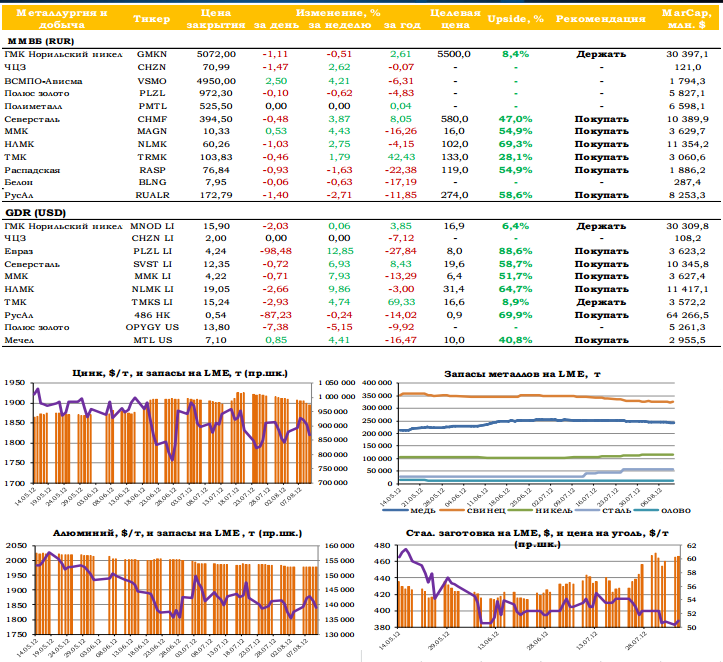Click the RASP ticker cell

coord(152,170)
